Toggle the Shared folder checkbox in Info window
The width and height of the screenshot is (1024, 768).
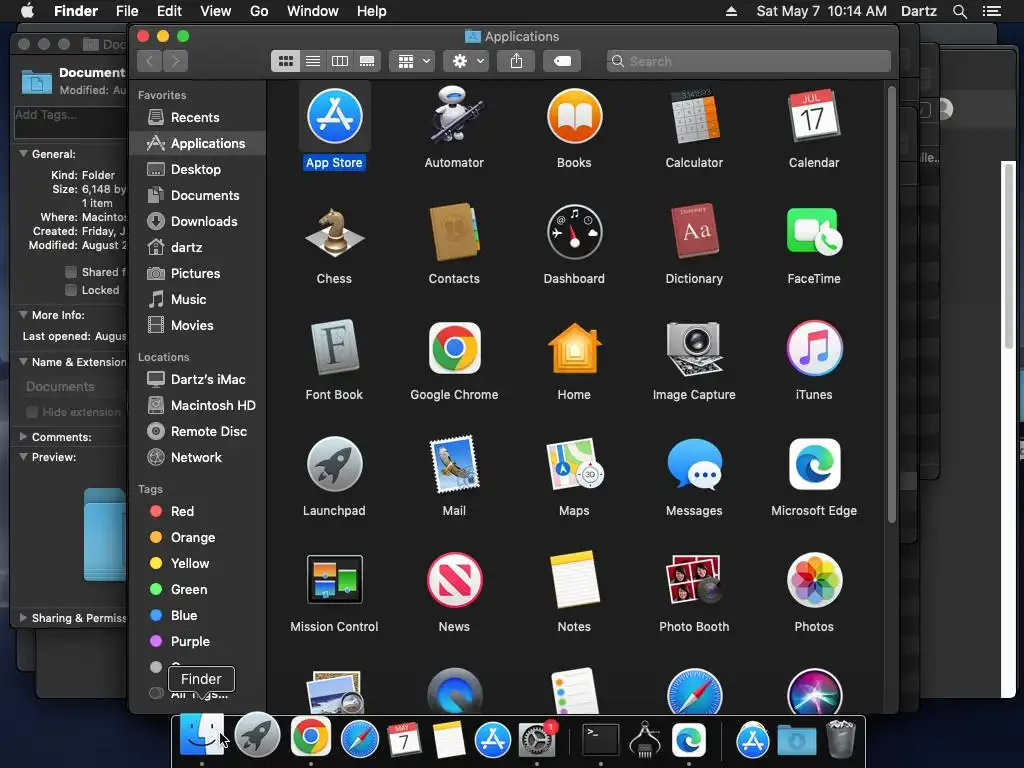coord(71,272)
